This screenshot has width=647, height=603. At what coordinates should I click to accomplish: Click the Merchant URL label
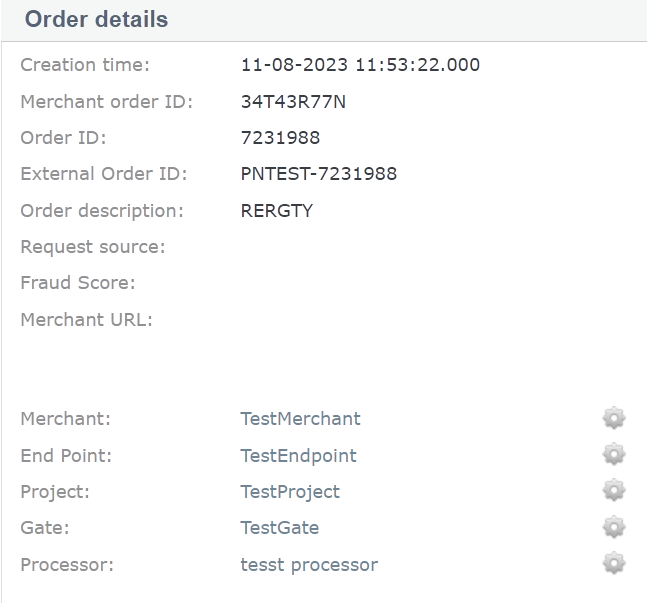(87, 320)
